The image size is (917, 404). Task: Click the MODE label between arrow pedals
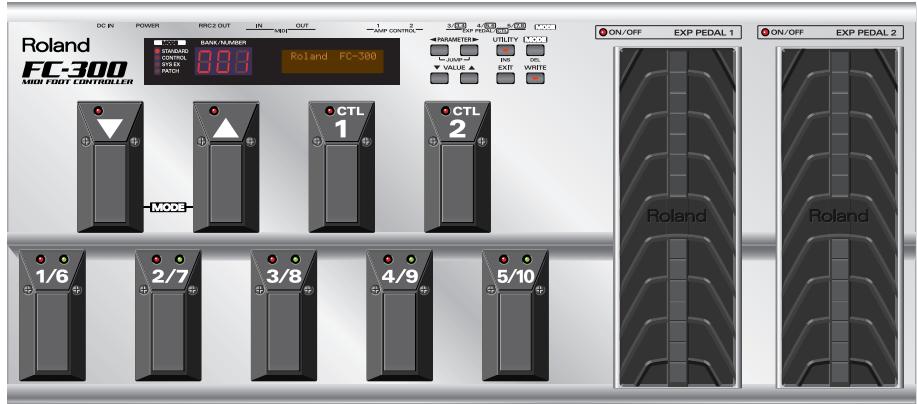click(x=168, y=207)
